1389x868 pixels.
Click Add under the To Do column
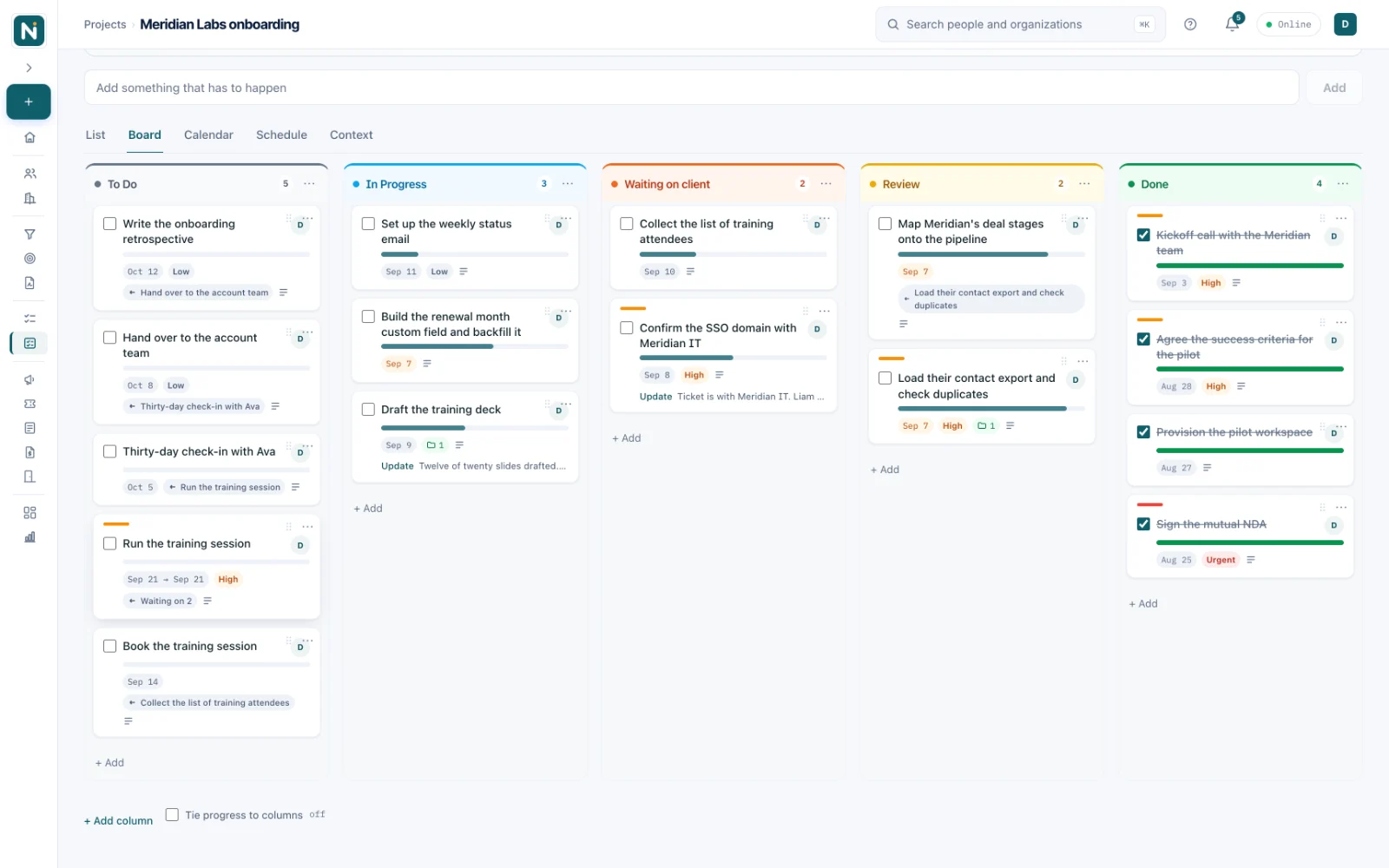[109, 762]
